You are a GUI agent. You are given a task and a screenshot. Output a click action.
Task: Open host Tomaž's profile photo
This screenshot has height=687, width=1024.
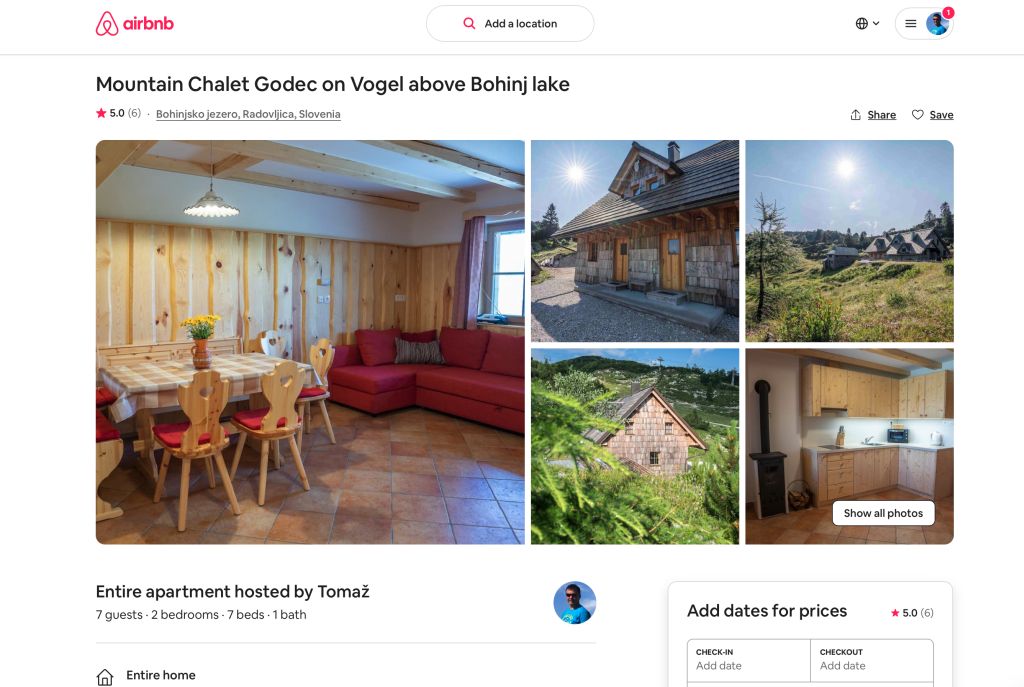[x=574, y=602]
